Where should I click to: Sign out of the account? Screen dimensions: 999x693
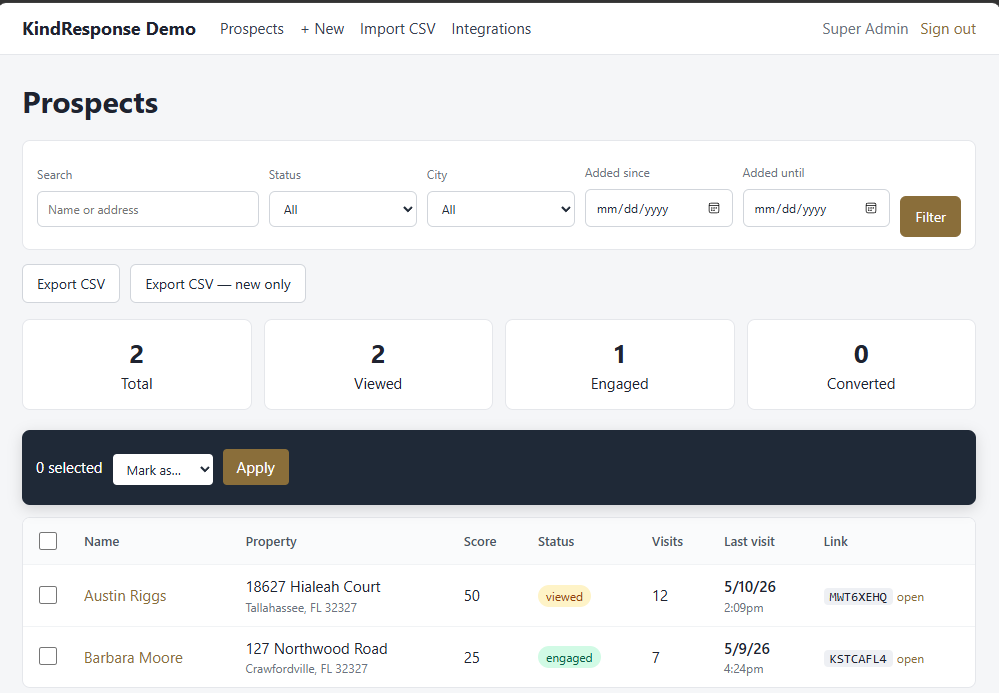tap(947, 29)
